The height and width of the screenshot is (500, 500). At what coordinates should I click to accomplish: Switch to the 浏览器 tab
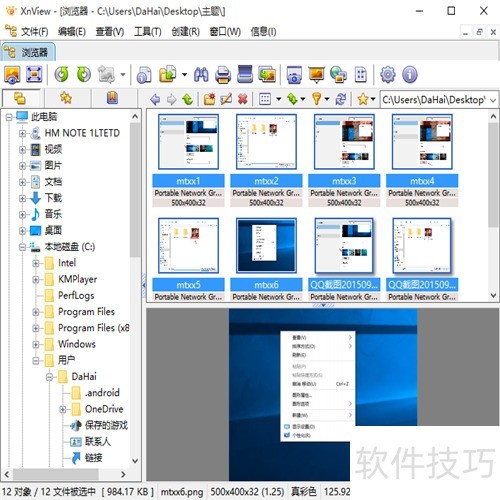(28, 52)
